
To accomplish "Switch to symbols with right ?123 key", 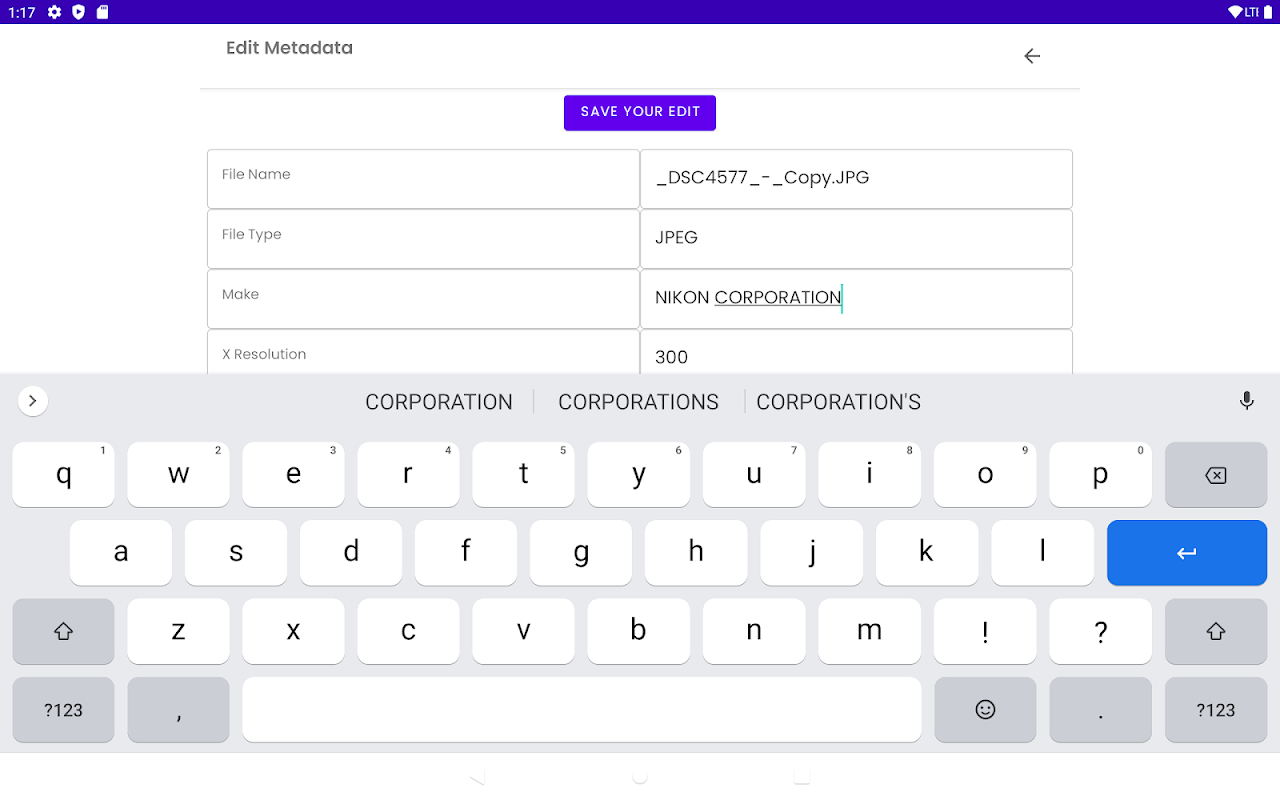I will click(x=1216, y=710).
